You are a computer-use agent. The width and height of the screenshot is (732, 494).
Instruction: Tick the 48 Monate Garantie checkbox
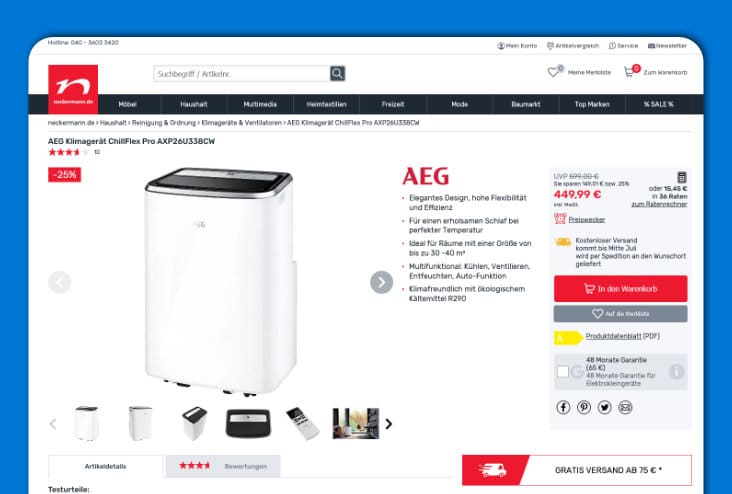coord(563,372)
